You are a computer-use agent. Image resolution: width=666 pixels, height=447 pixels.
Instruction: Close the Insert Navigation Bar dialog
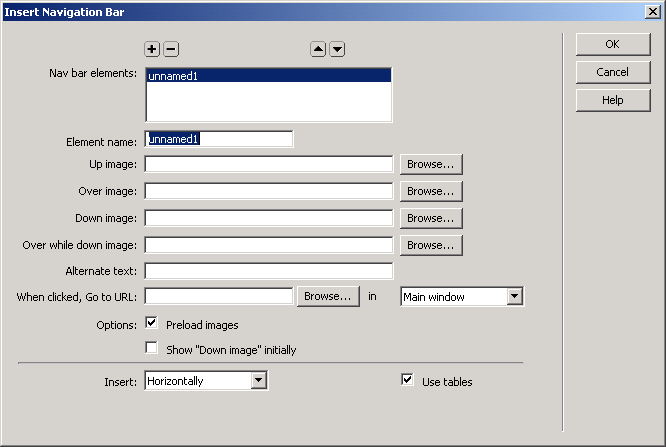(653, 12)
